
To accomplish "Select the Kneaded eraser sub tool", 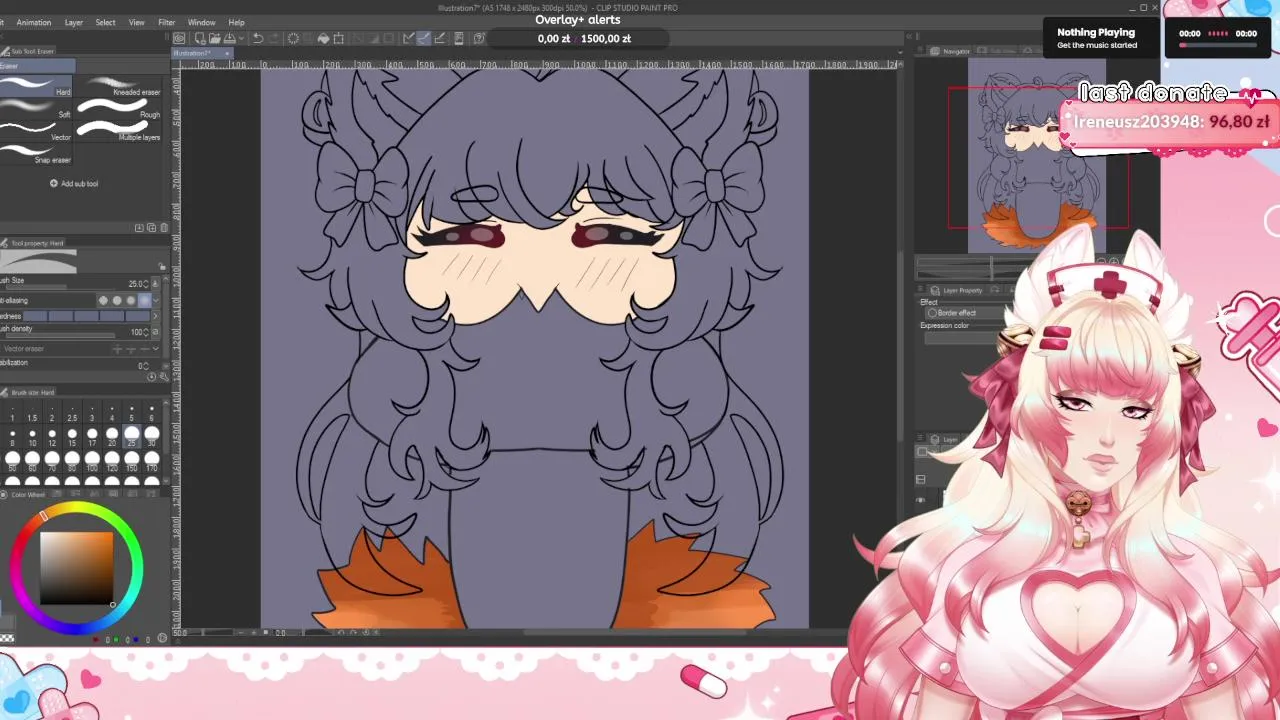I will pyautogui.click(x=119, y=87).
